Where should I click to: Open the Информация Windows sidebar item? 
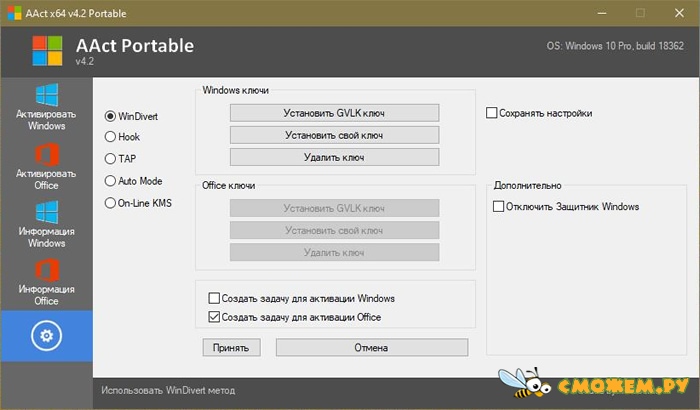46,224
